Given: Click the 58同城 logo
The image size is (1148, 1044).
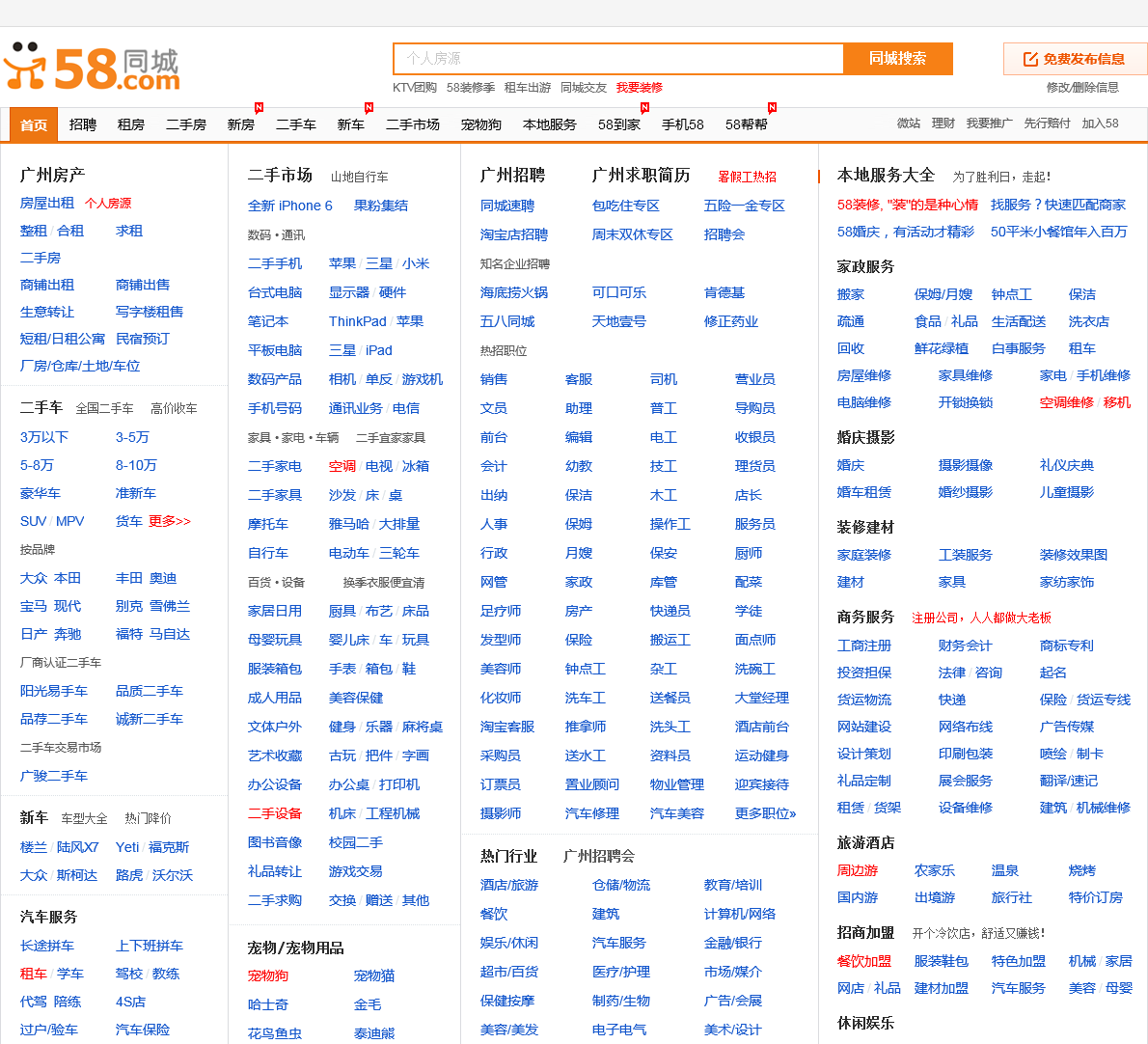Looking at the screenshot, I should pos(93,67).
